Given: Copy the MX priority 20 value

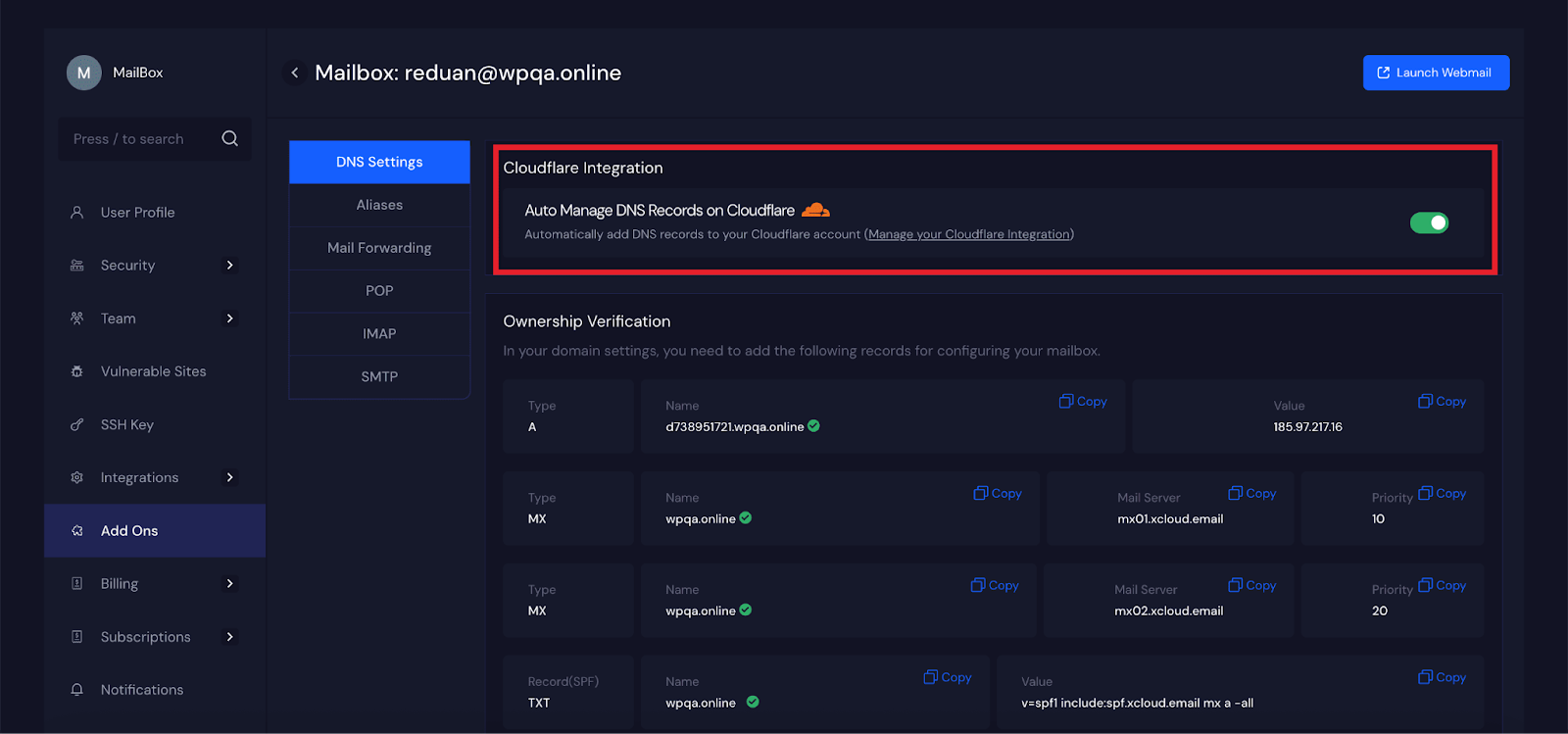Looking at the screenshot, I should coord(1442,586).
